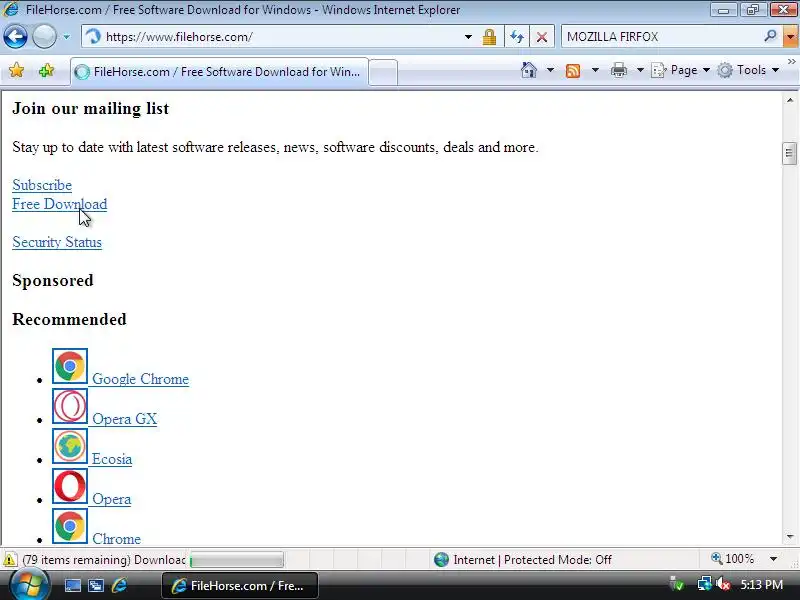Click the Opera GX logo thumbnail
This screenshot has height=600, width=800.
pyautogui.click(x=70, y=407)
